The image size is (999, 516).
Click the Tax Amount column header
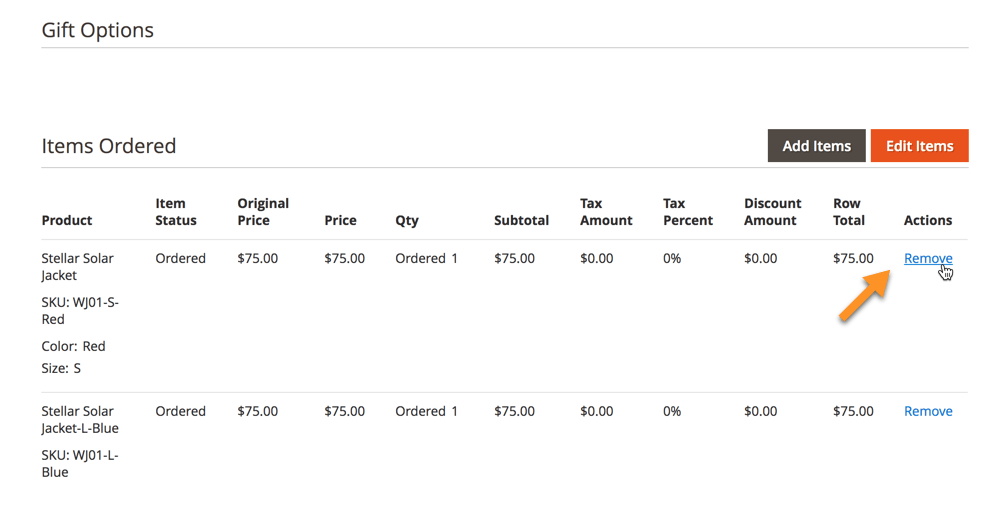[606, 212]
